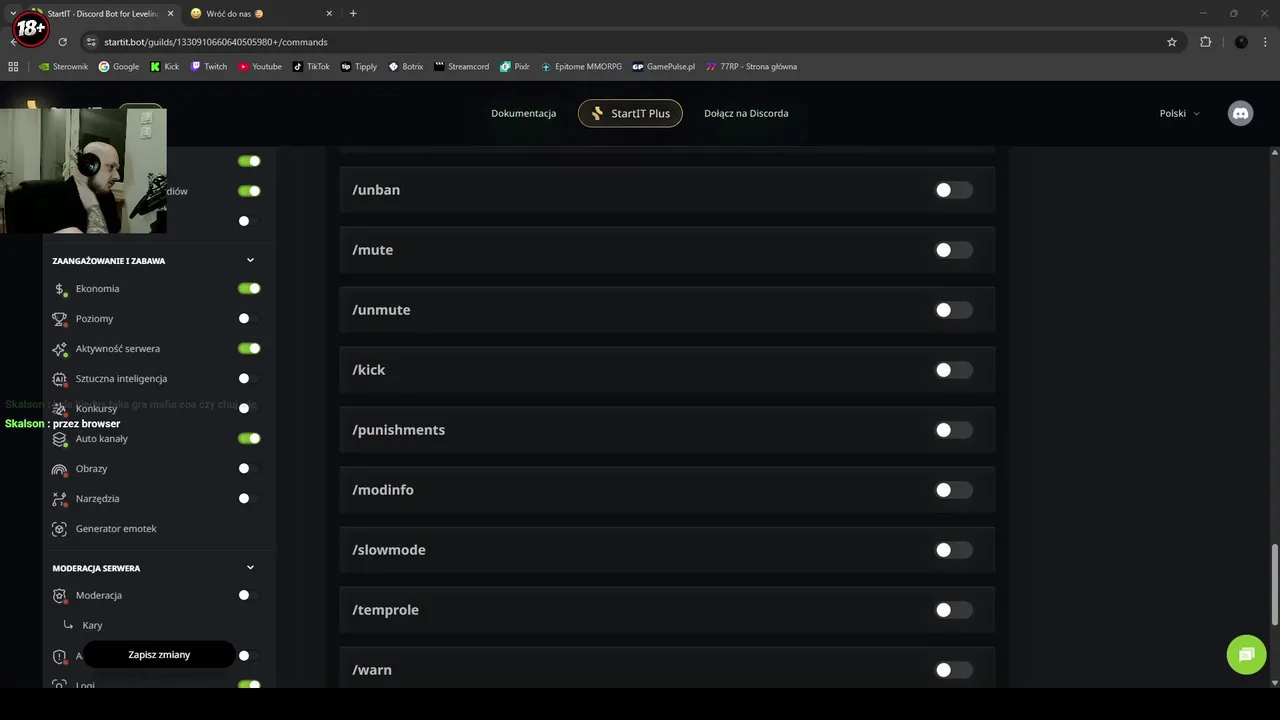The height and width of the screenshot is (720, 1280).
Task: Enable the Obrazy module toggle
Action: 249,469
